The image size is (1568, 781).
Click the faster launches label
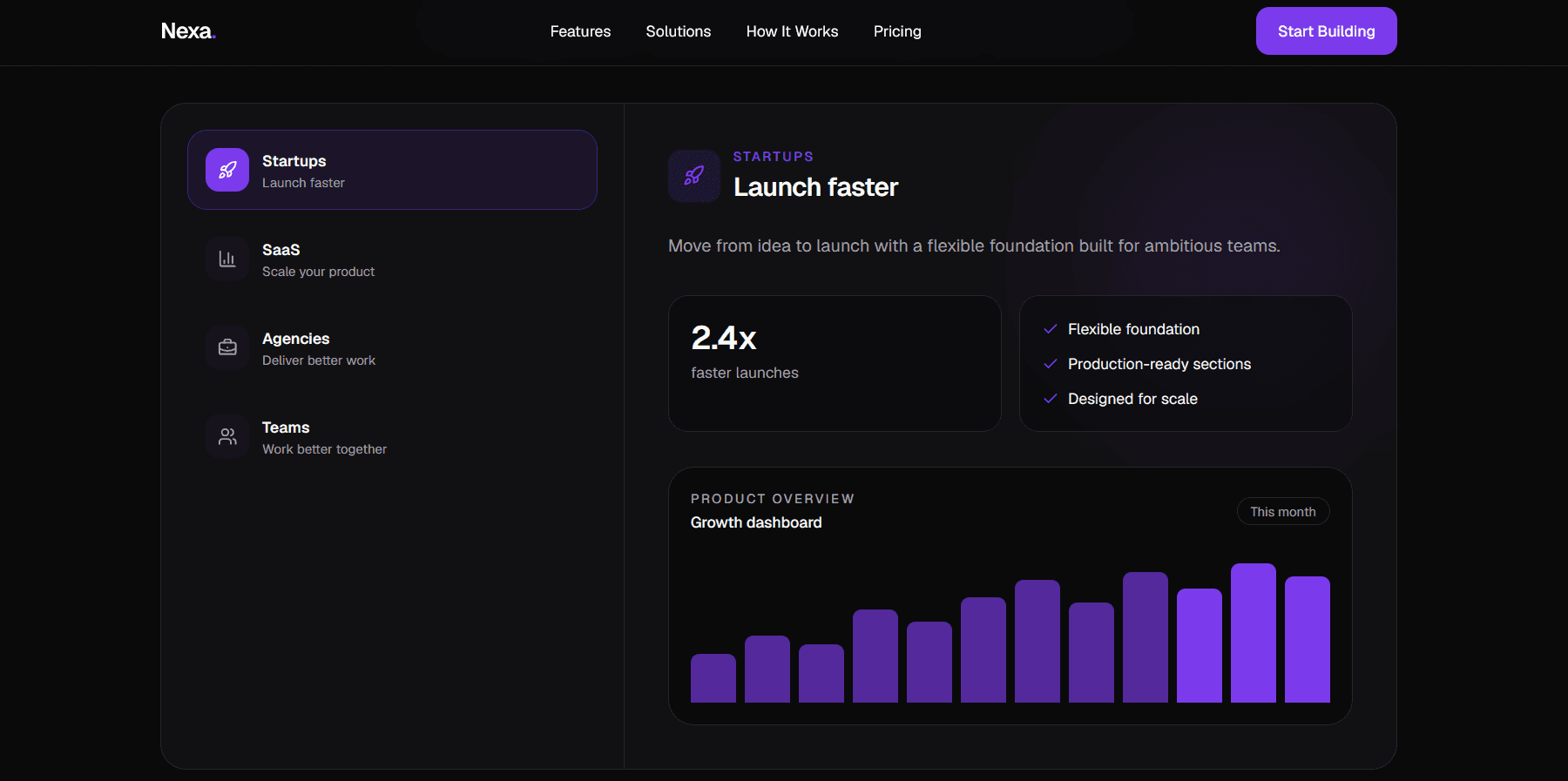click(x=745, y=373)
